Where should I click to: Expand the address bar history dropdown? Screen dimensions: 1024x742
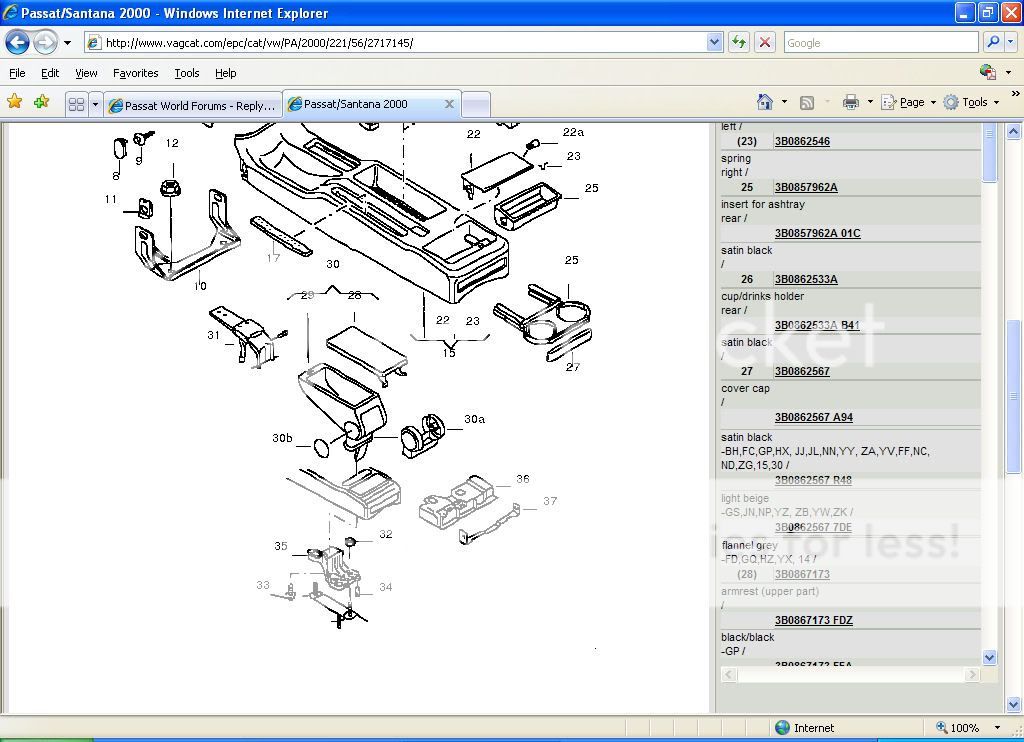pos(714,42)
